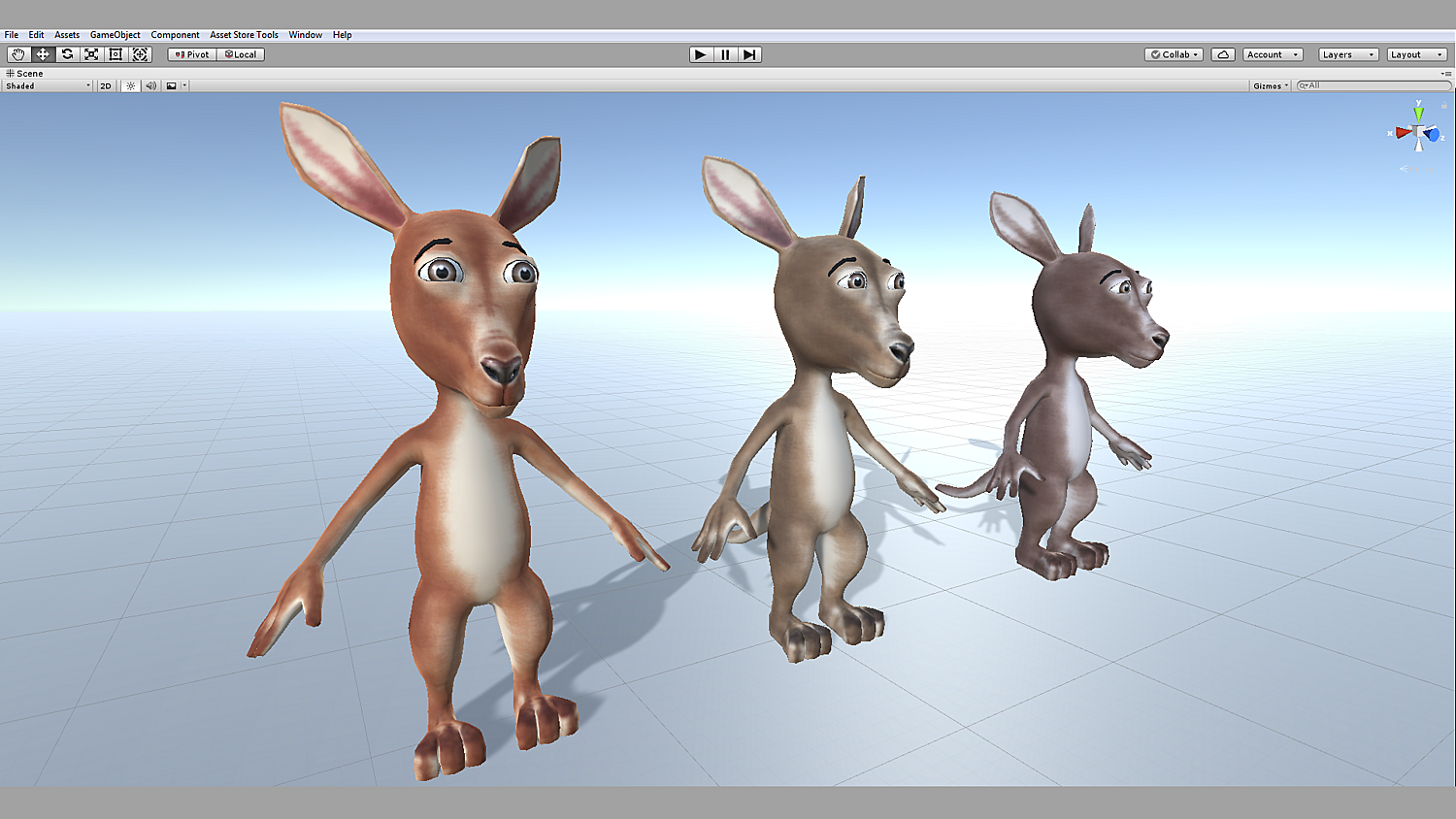This screenshot has width=1456, height=819.
Task: Mute scene audio with the speaker toggle
Action: click(x=150, y=85)
